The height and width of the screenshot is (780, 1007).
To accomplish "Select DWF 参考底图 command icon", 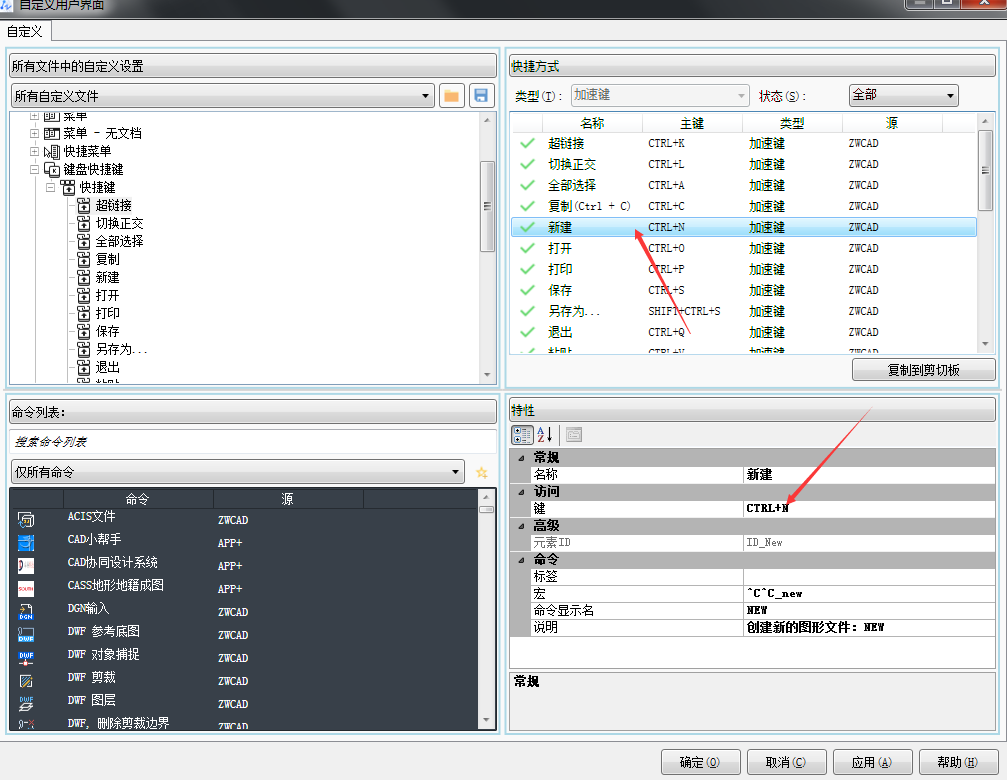I will click(x=26, y=635).
